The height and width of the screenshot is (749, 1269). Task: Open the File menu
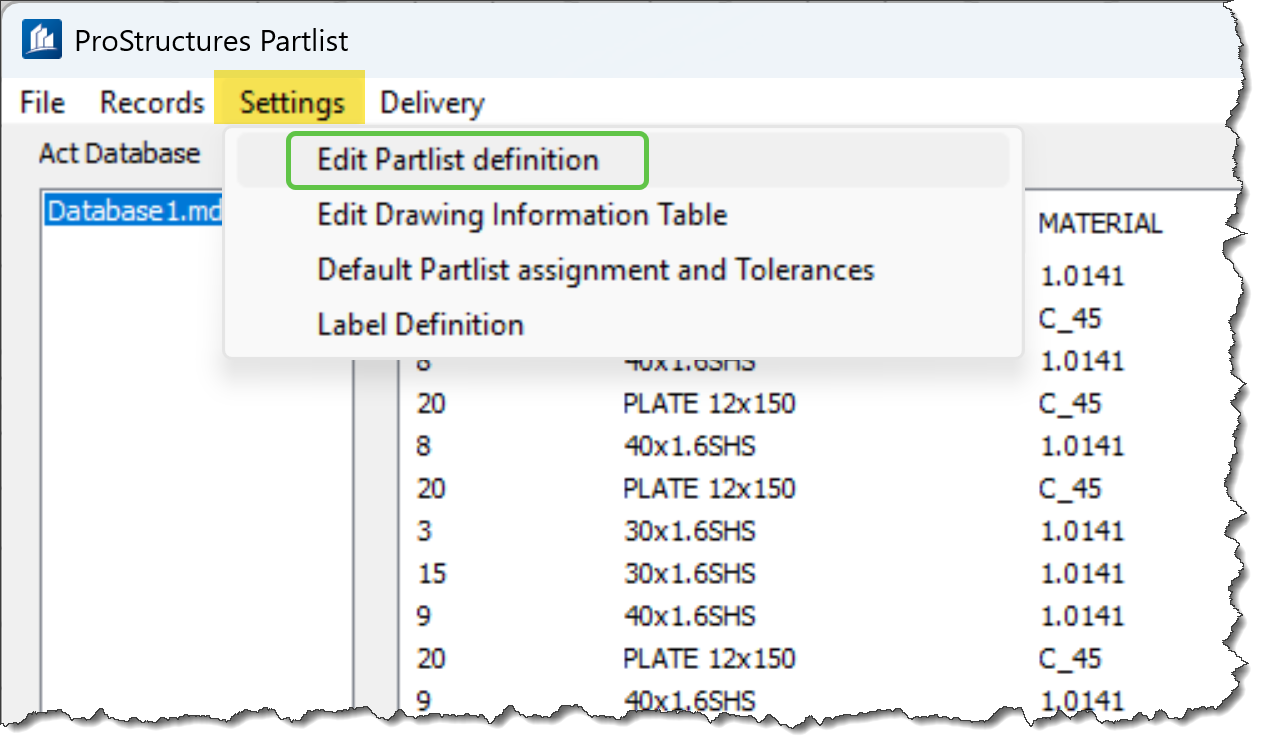pyautogui.click(x=42, y=103)
